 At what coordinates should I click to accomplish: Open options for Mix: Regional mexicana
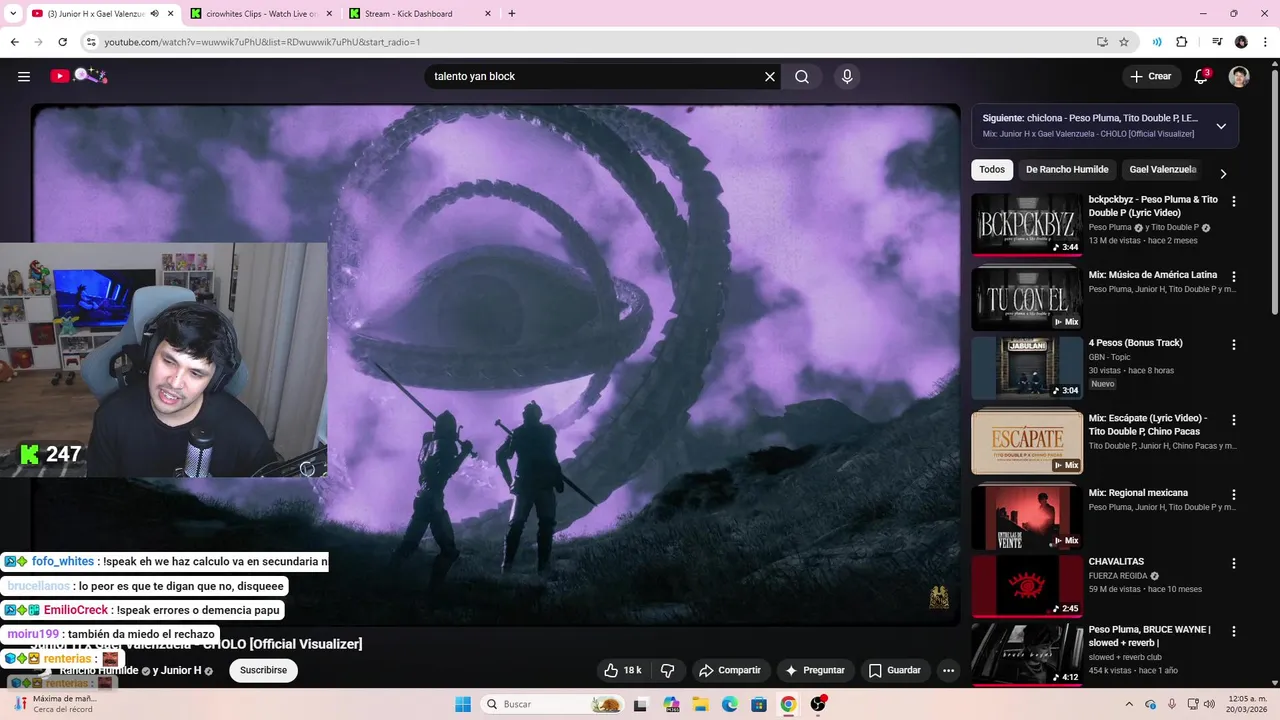pos(1234,495)
